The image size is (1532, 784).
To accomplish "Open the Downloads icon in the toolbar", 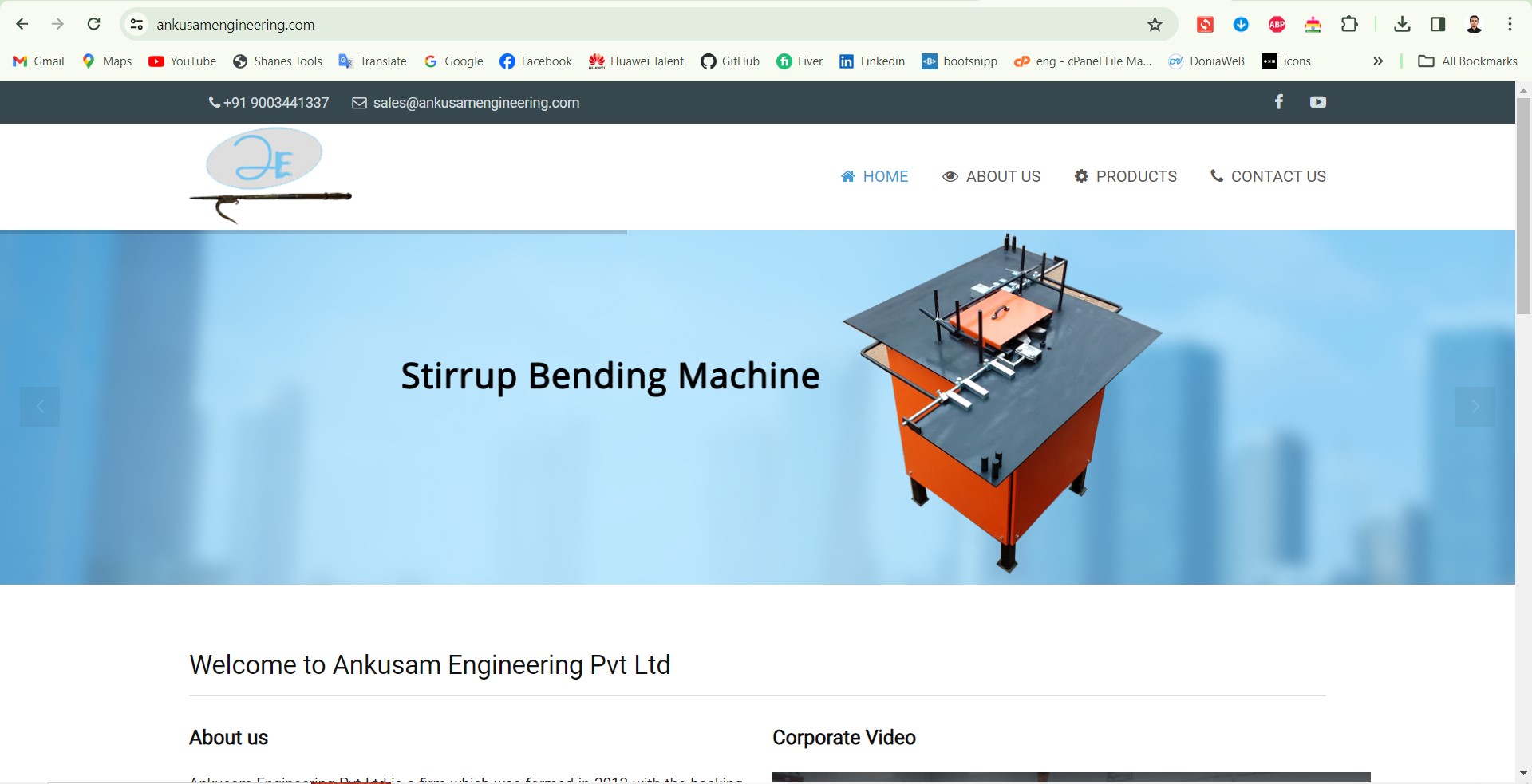I will (1402, 25).
